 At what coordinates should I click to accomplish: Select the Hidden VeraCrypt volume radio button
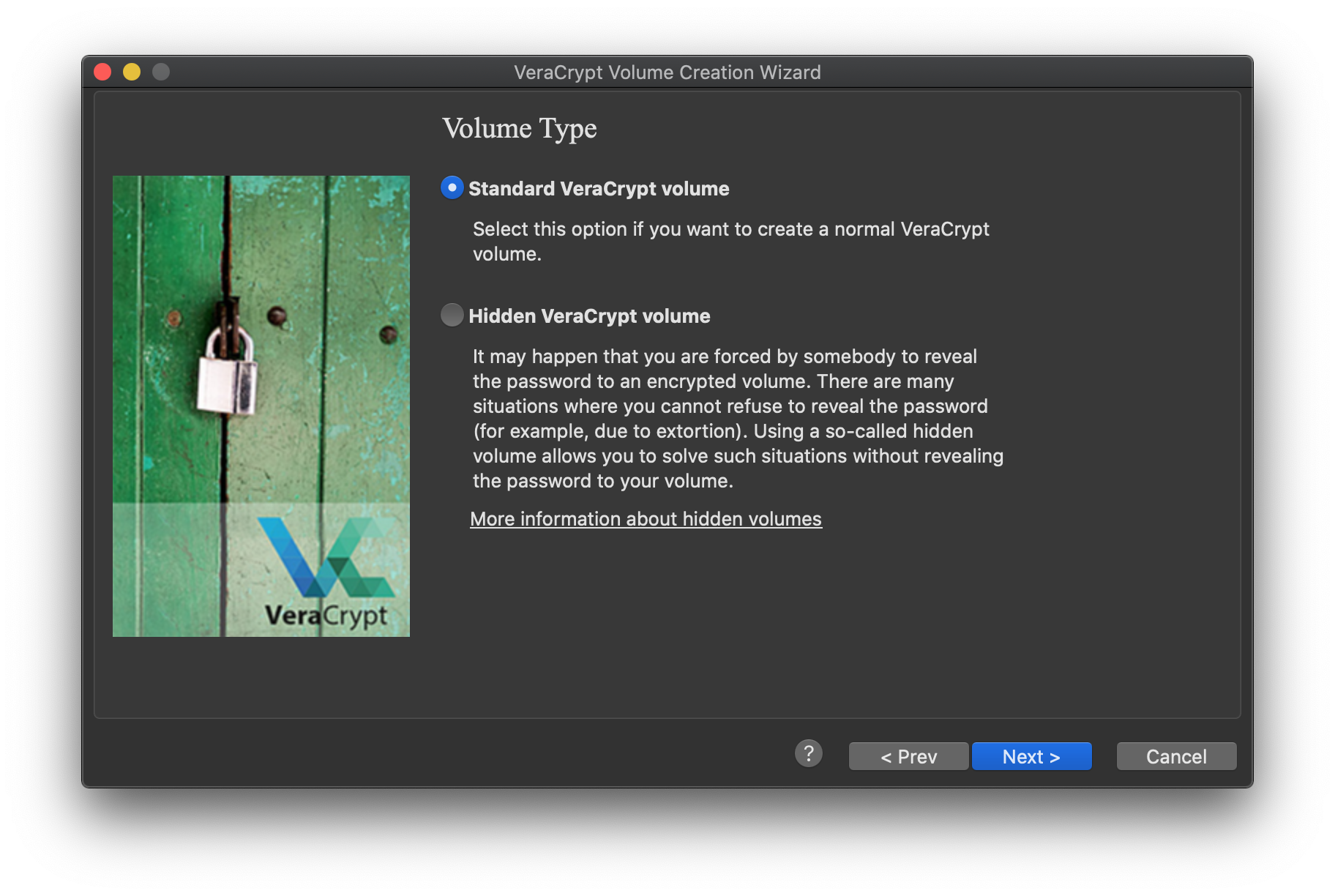coord(452,316)
